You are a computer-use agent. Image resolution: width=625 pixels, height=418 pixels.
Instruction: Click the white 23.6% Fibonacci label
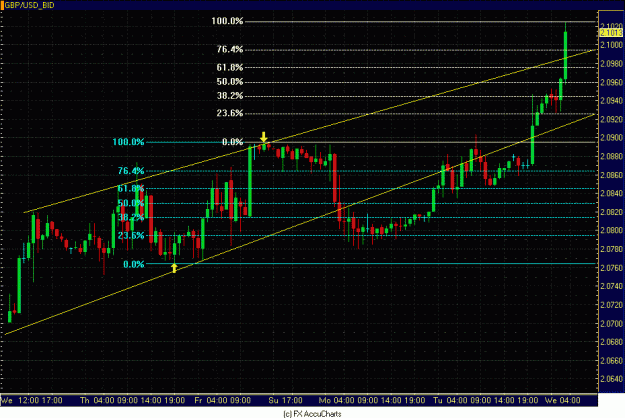tap(230, 113)
